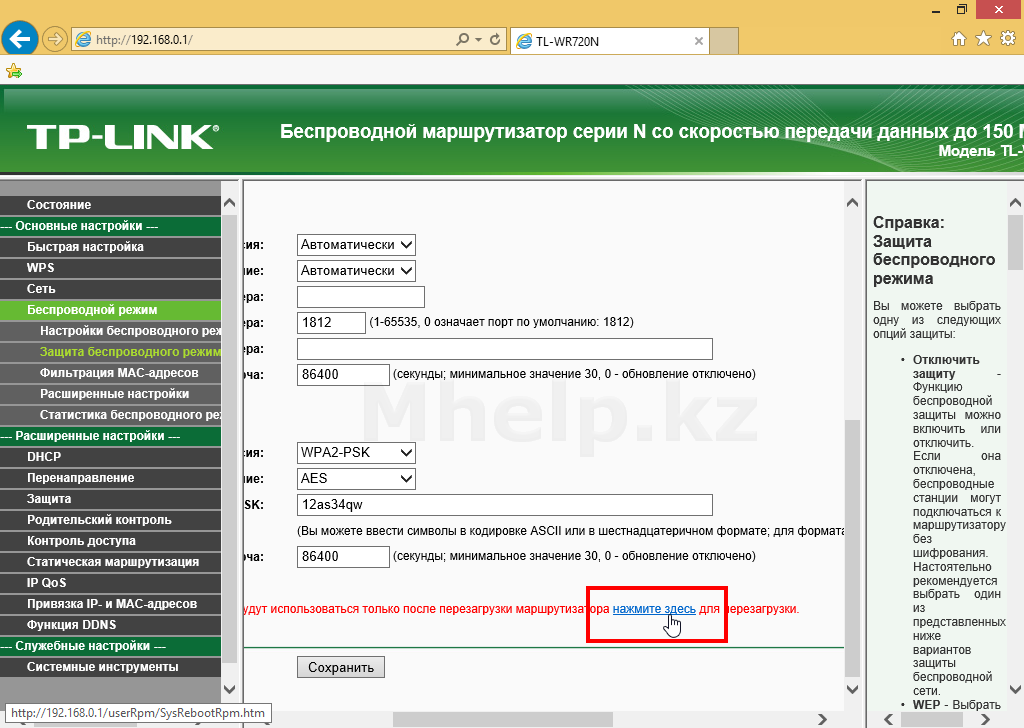This screenshot has width=1024, height=728.
Task: Open Родительский контроль menu item
Action: coord(110,520)
